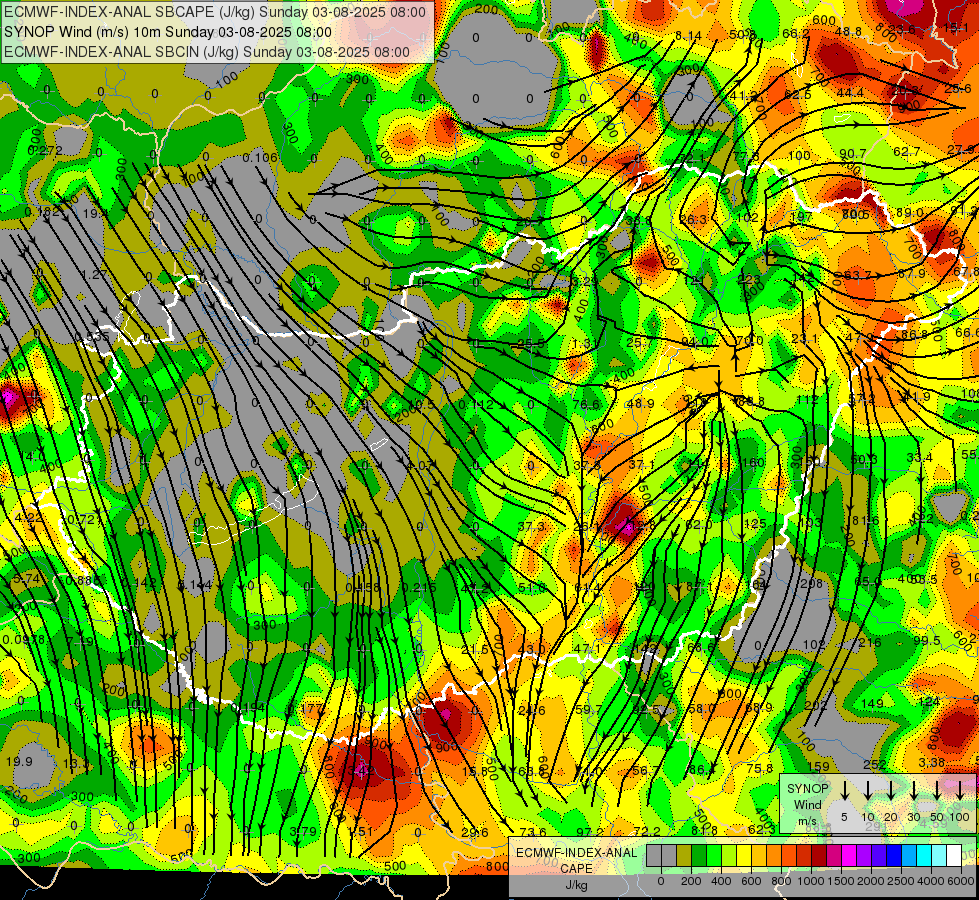Viewport: 979px width, 900px height.
Task: Pick the pure blue CAPE scale swatch
Action: 894,856
